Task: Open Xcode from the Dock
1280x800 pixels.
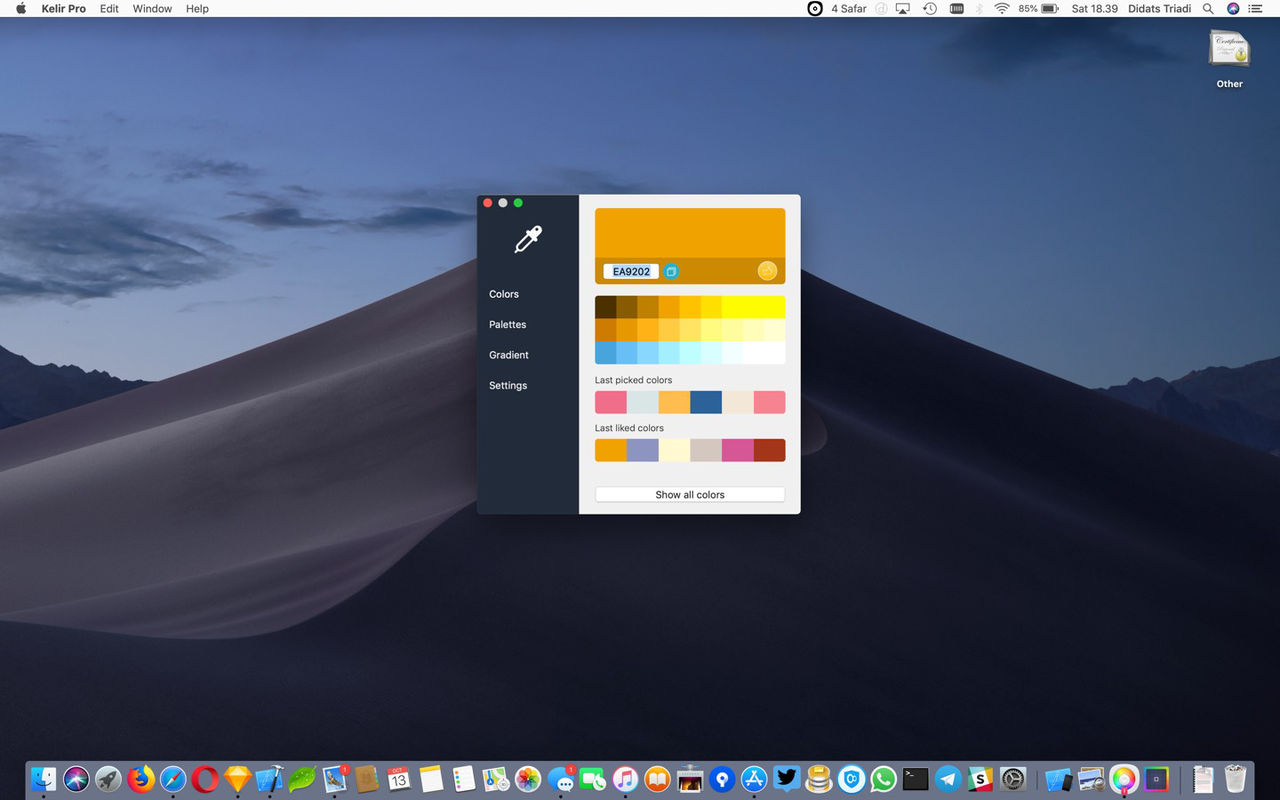Action: tap(270, 779)
